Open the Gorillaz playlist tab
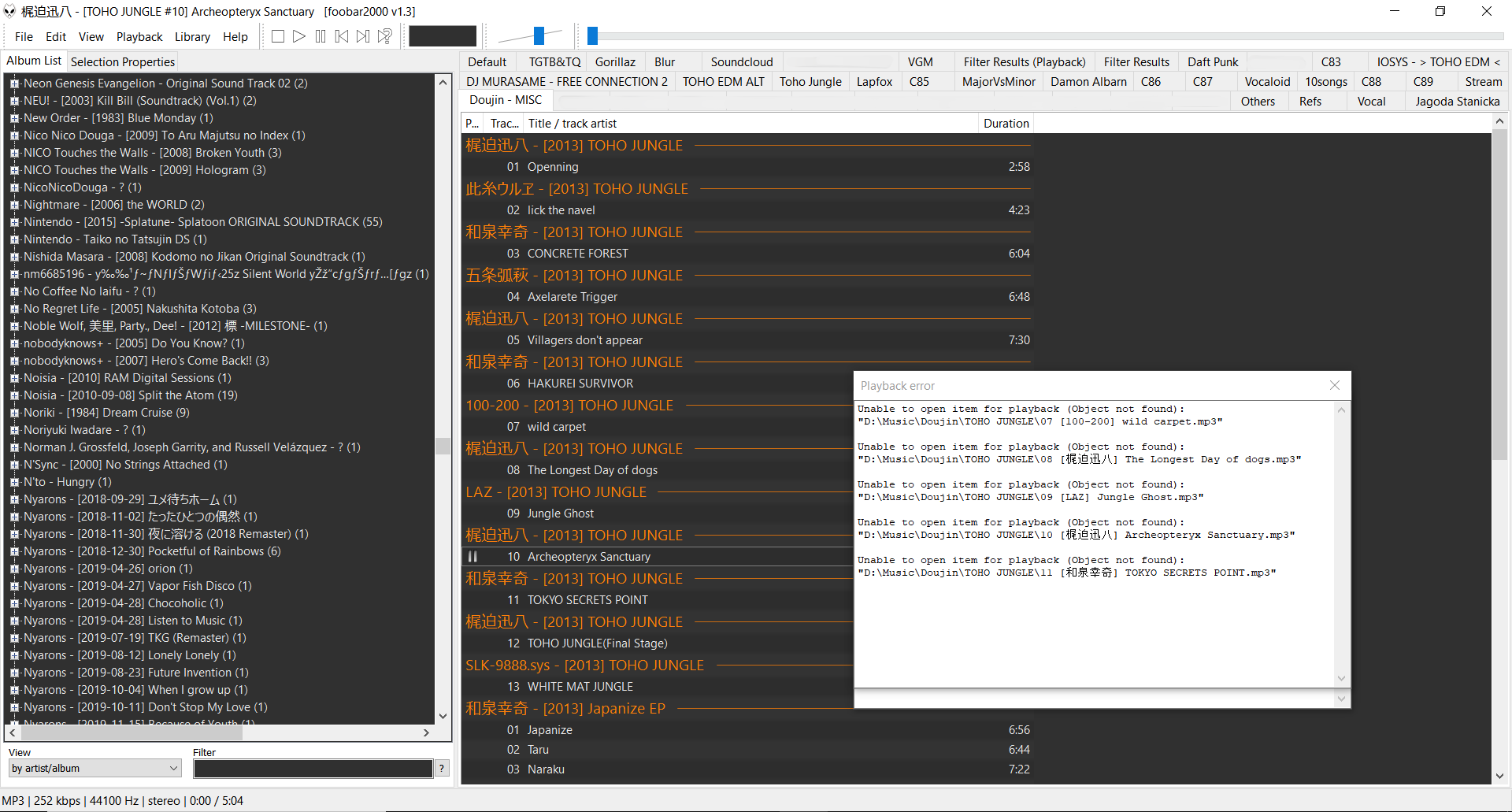The height and width of the screenshot is (812, 1512). [x=615, y=61]
